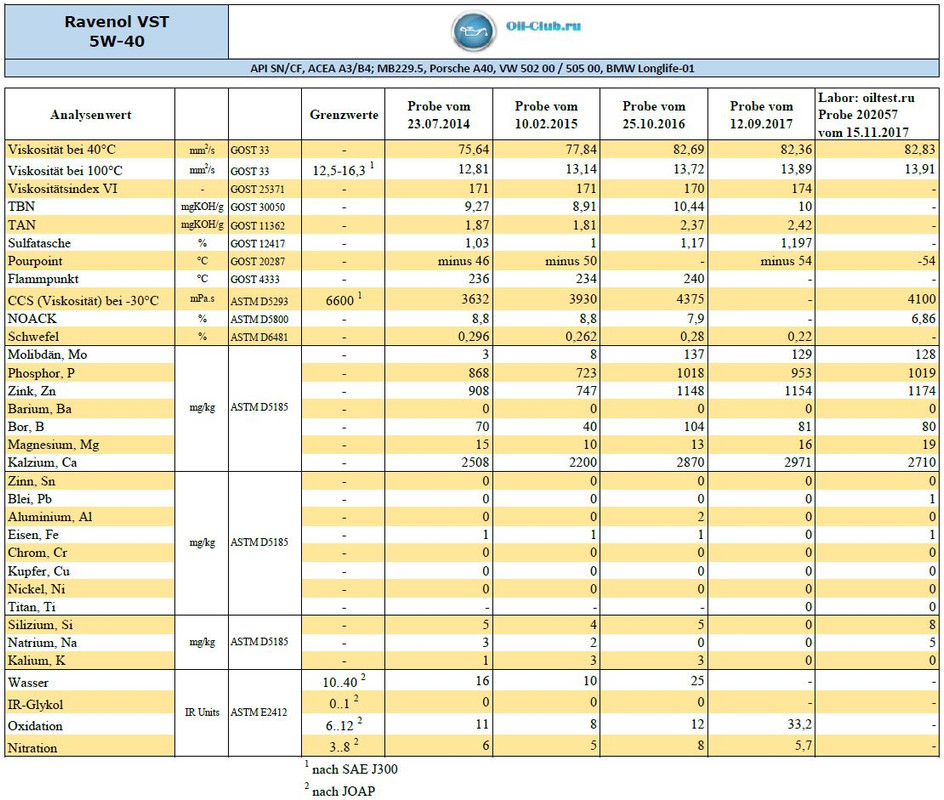944x800 pixels.
Task: Click the 10,44 TBN value
Action: coord(689,206)
